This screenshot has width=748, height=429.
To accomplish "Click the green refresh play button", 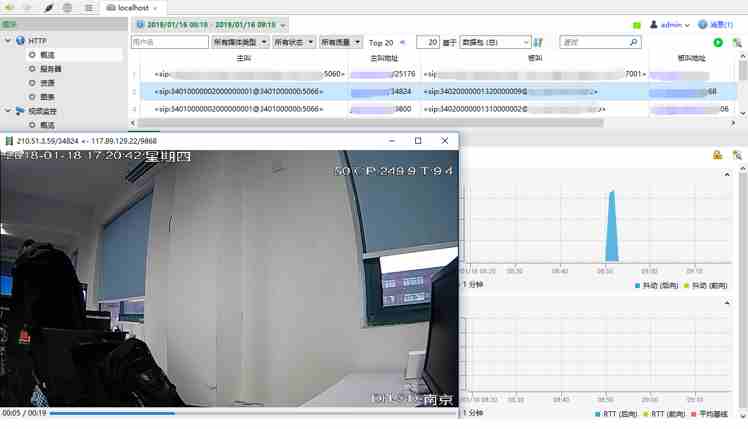I will pyautogui.click(x=718, y=42).
